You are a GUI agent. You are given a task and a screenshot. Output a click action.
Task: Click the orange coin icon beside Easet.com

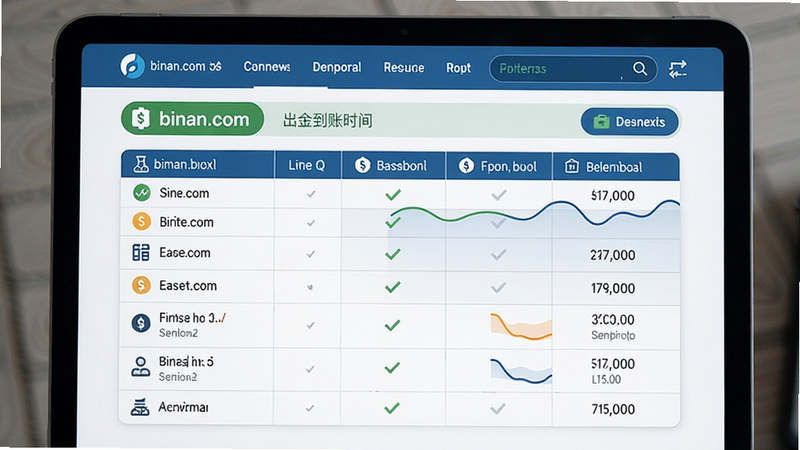[x=141, y=285]
